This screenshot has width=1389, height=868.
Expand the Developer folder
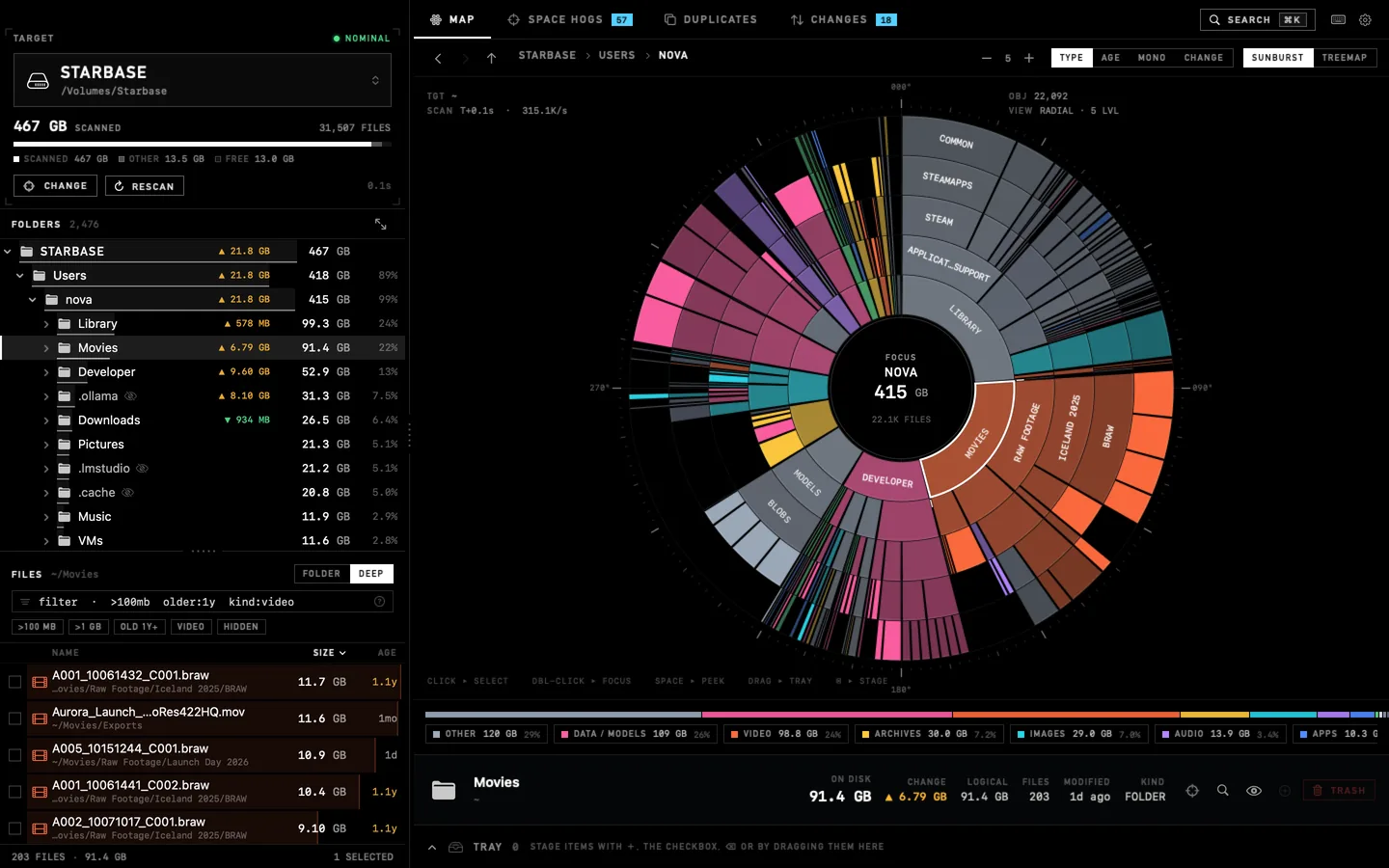pyautogui.click(x=46, y=372)
